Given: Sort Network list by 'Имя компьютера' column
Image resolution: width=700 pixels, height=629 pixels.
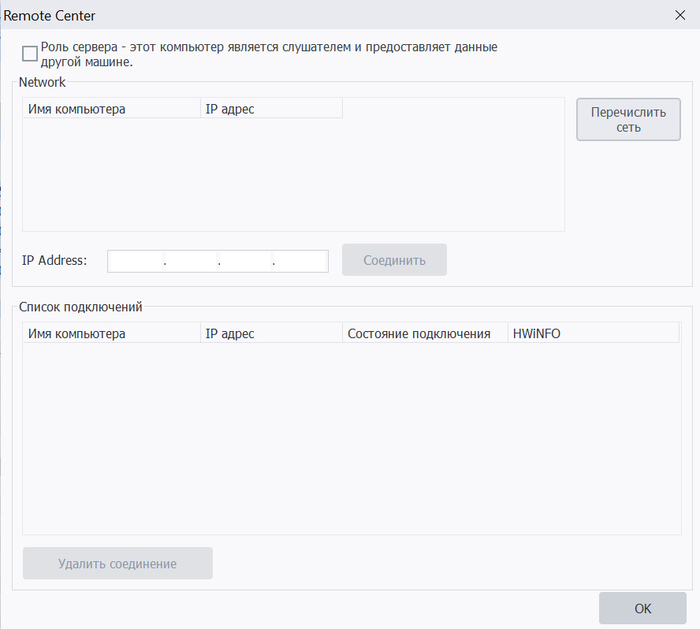Looking at the screenshot, I should tap(111, 108).
